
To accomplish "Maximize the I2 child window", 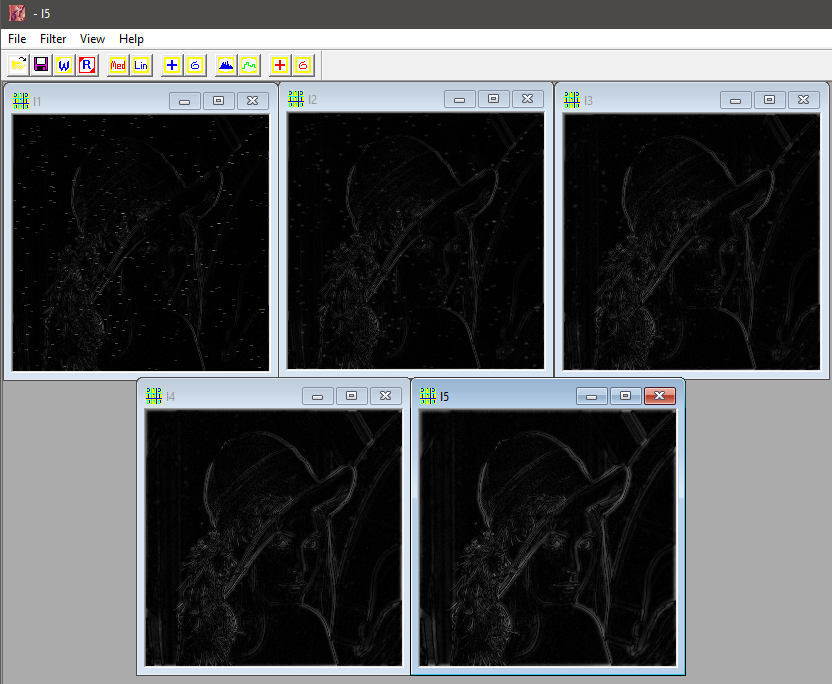I will [493, 99].
